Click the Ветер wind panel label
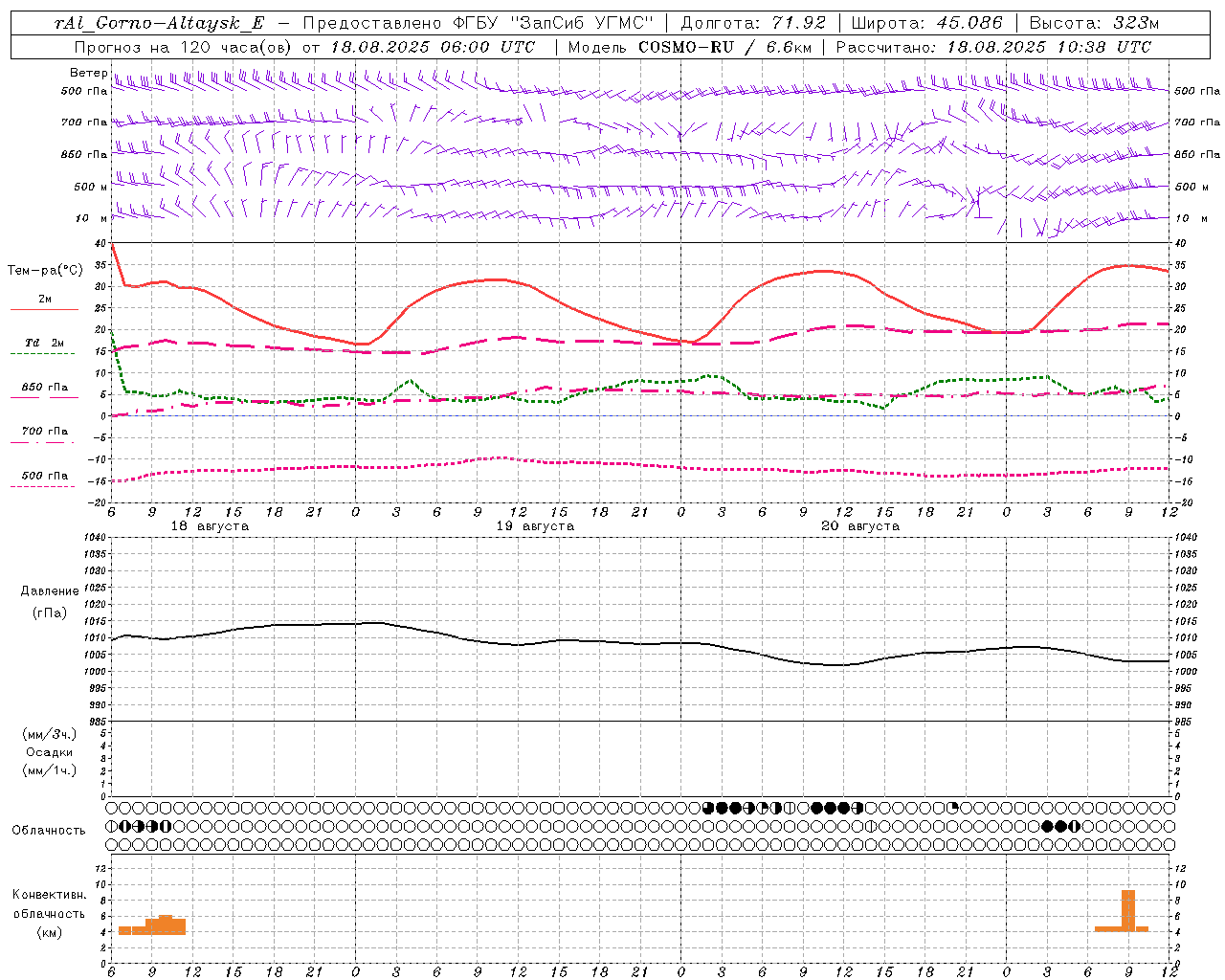 pyautogui.click(x=88, y=73)
